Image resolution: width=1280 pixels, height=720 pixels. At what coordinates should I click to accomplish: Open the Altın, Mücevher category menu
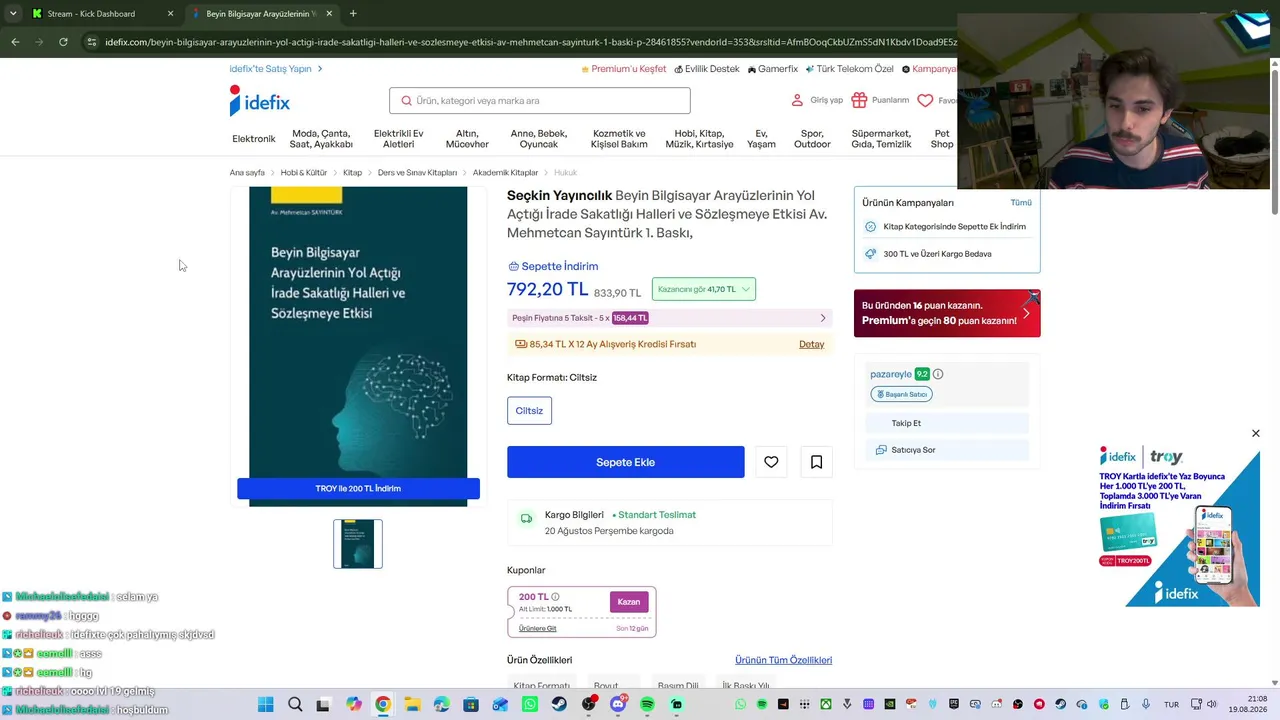click(467, 139)
